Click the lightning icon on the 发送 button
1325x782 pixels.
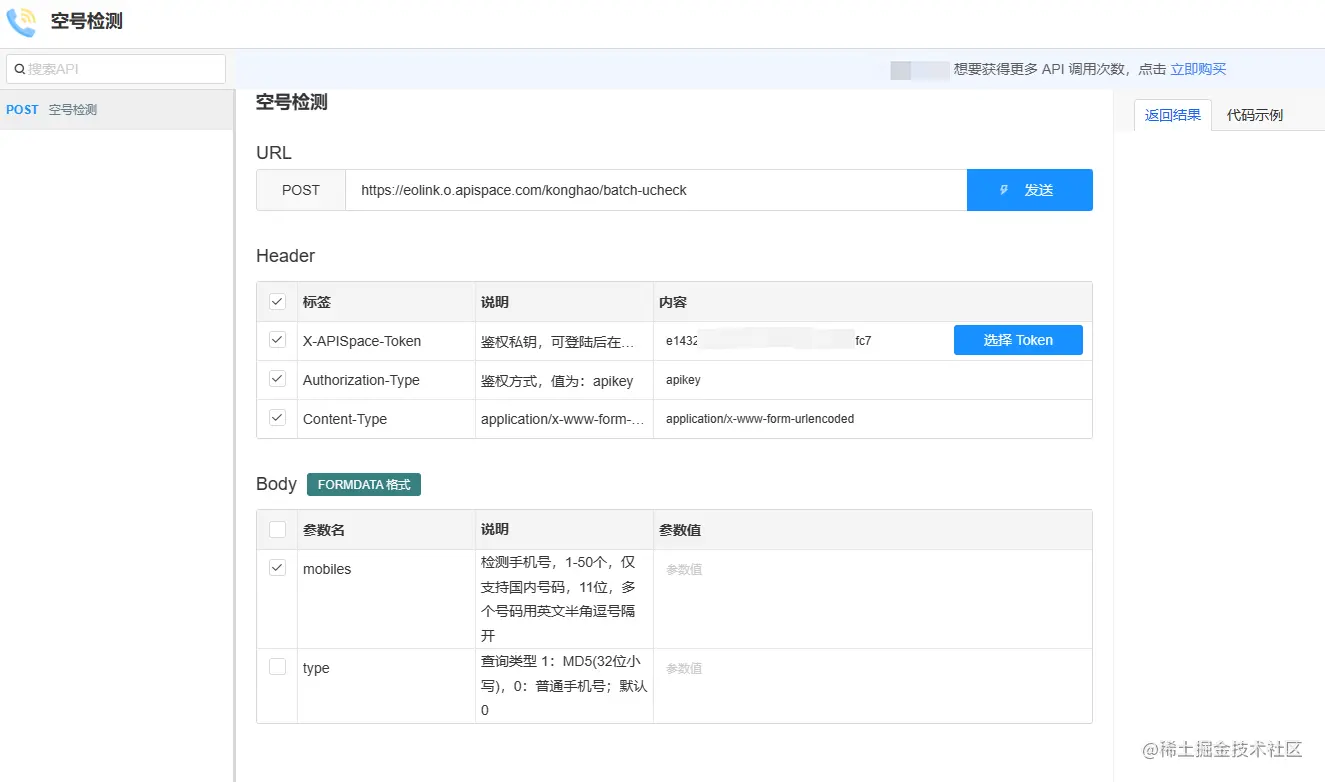tap(1004, 189)
